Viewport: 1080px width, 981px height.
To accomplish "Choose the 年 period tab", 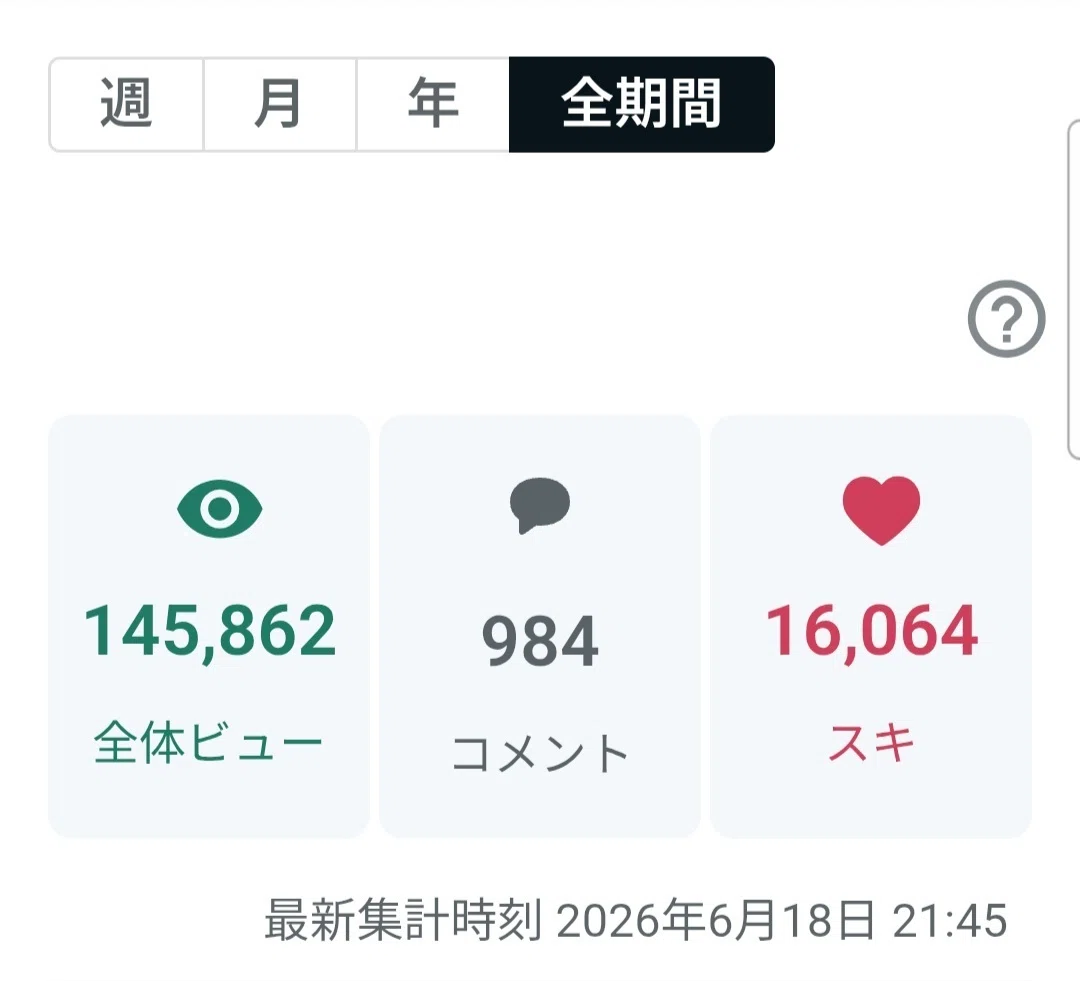I will click(x=433, y=104).
